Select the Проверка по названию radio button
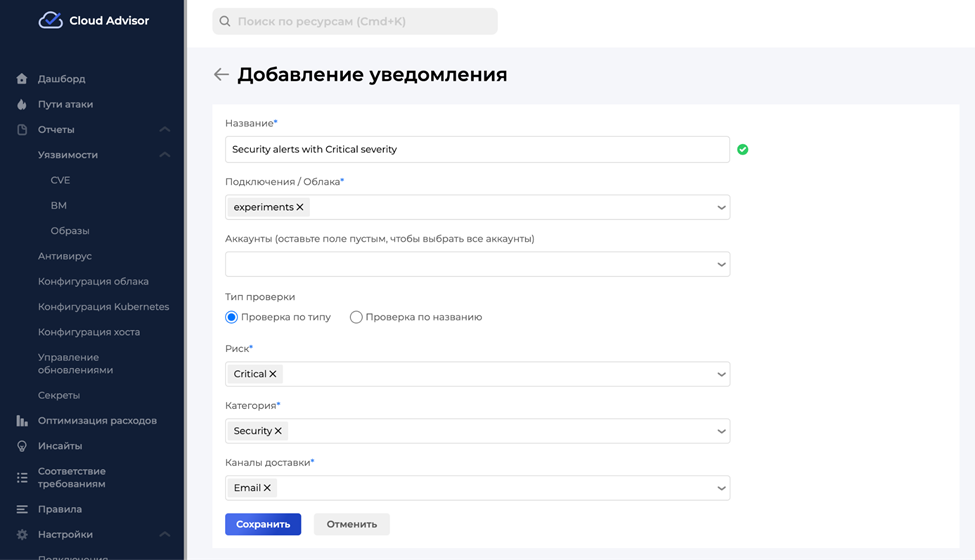 click(356, 317)
